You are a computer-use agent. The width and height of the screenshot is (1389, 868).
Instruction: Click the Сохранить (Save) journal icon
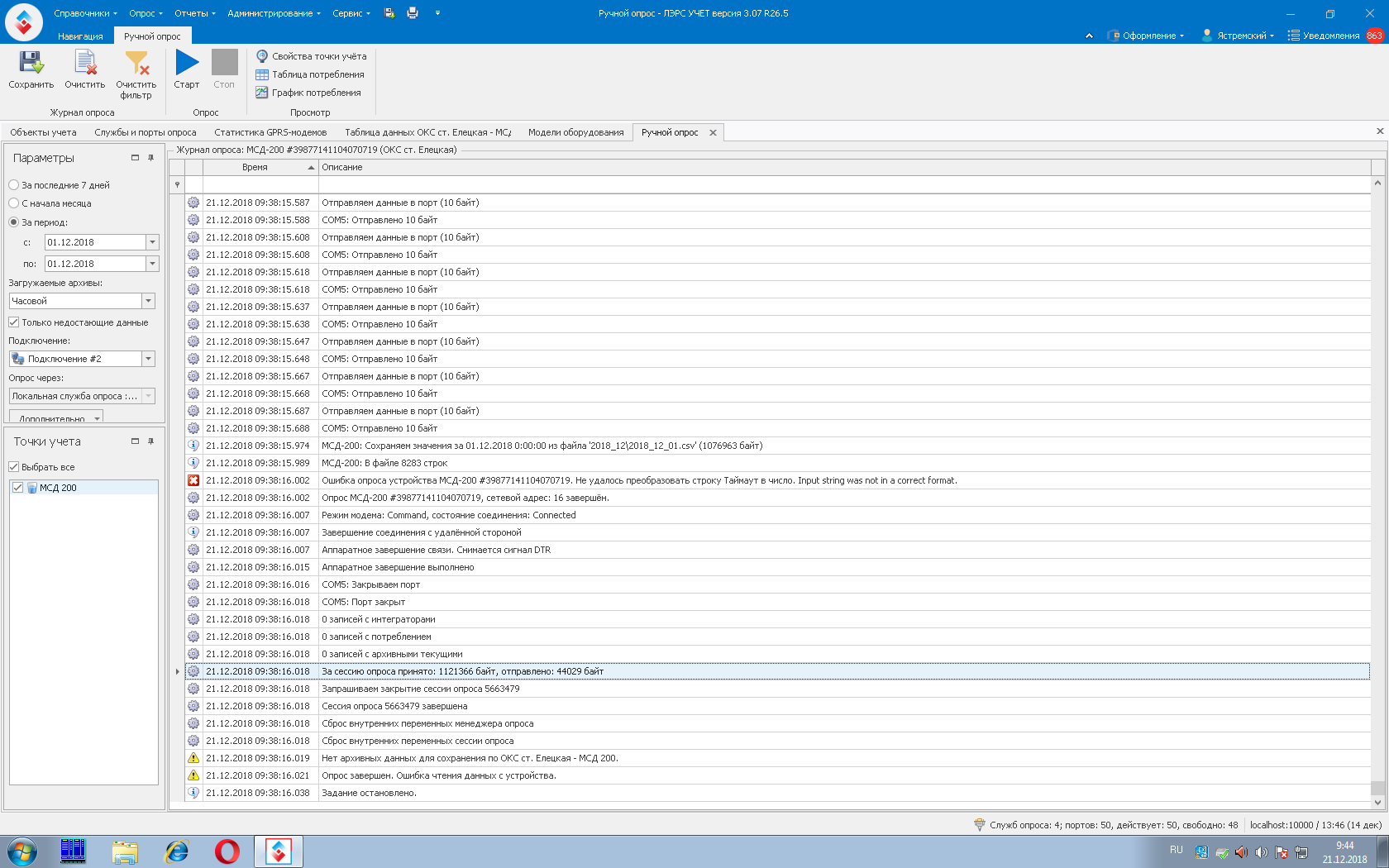31,63
